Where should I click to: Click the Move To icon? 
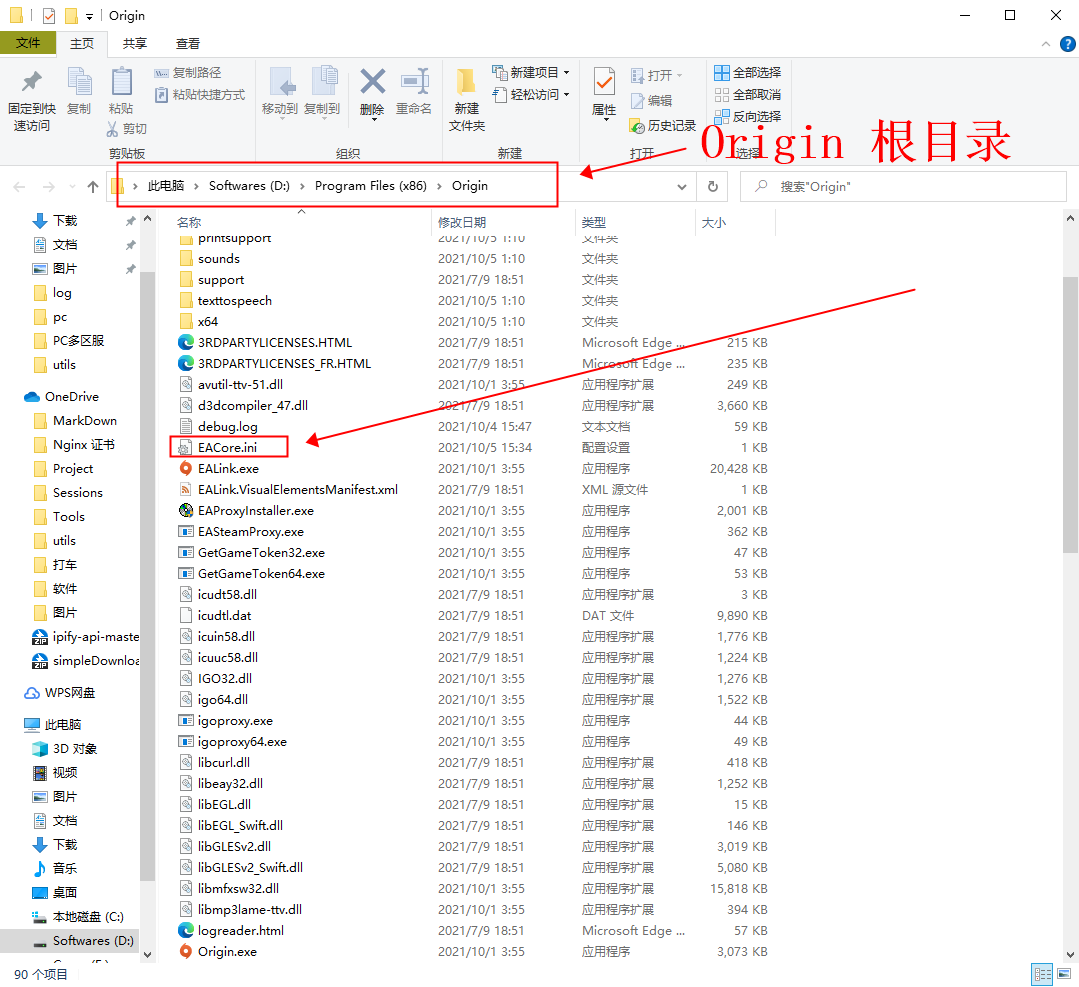[281, 82]
